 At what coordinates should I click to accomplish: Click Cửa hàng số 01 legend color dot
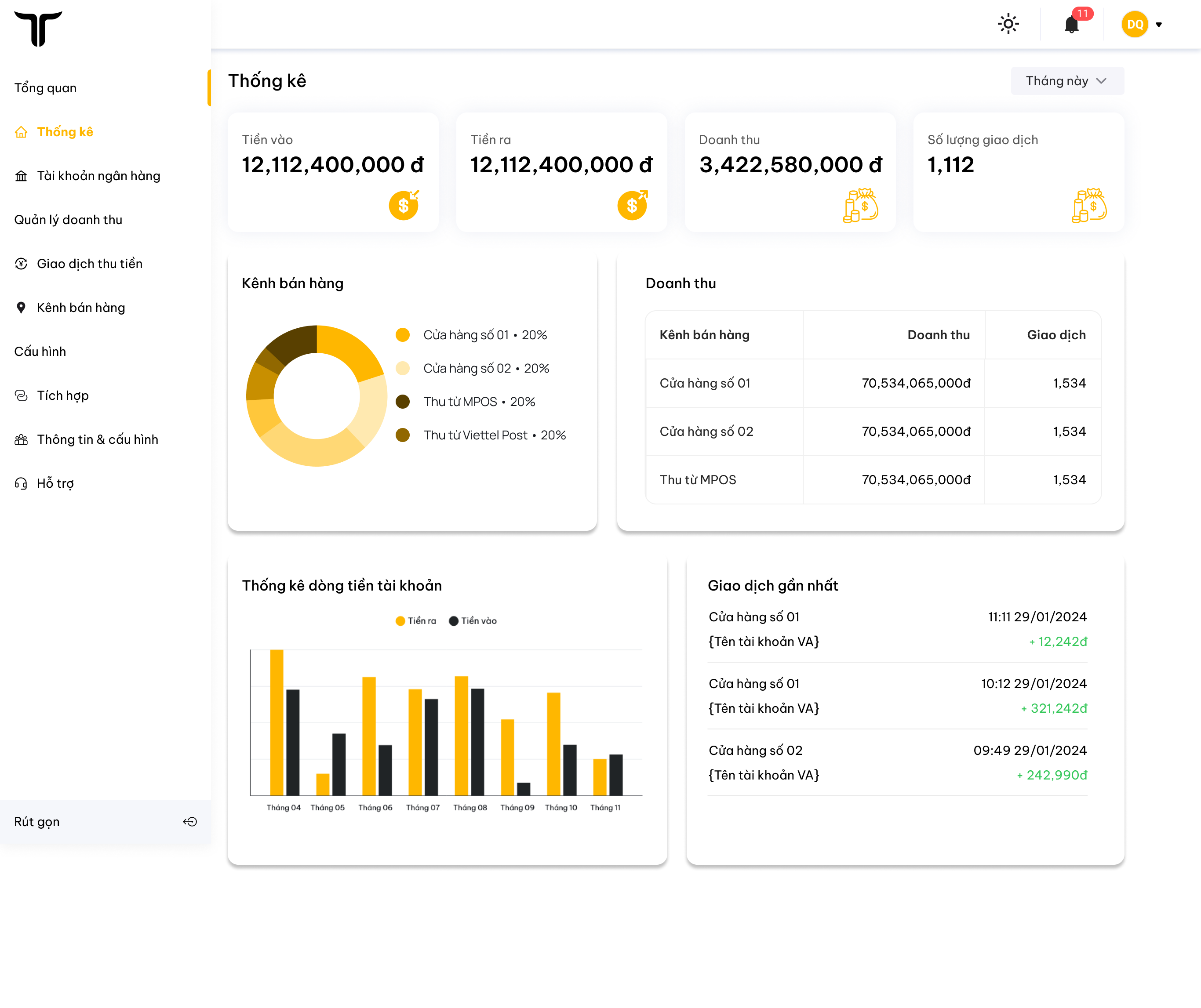click(403, 335)
